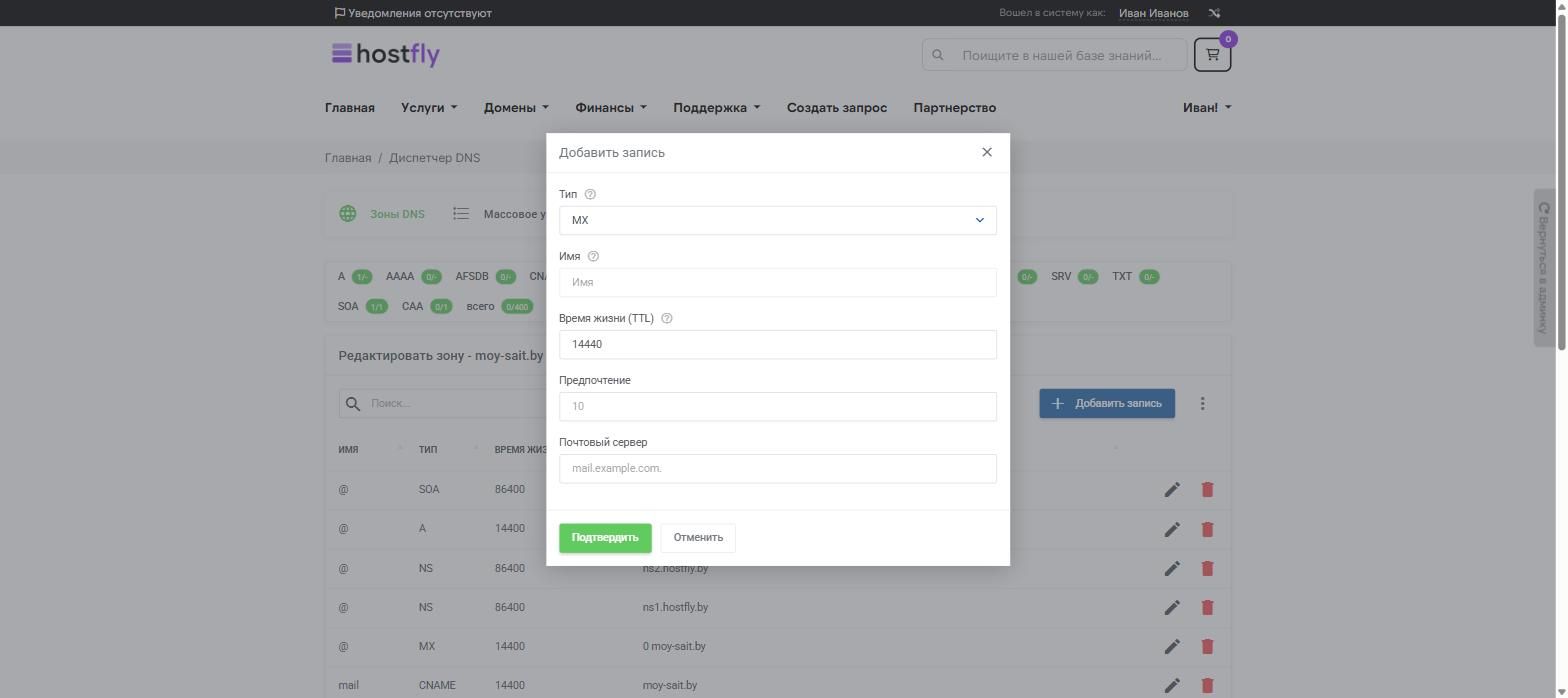Edit the ns1.hostfly.by record pencil icon
Screen dimensions: 1568x698
coord(1172,607)
